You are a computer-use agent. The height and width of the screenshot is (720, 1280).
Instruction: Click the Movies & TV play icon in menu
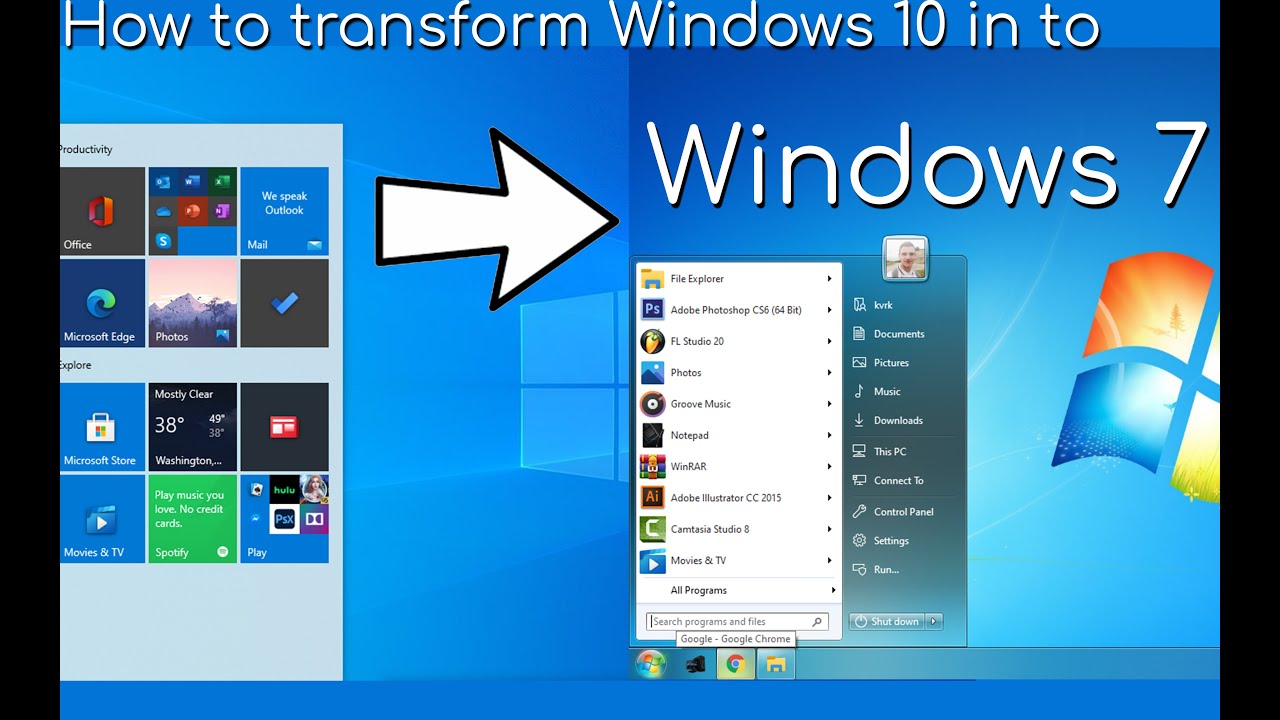pos(653,560)
